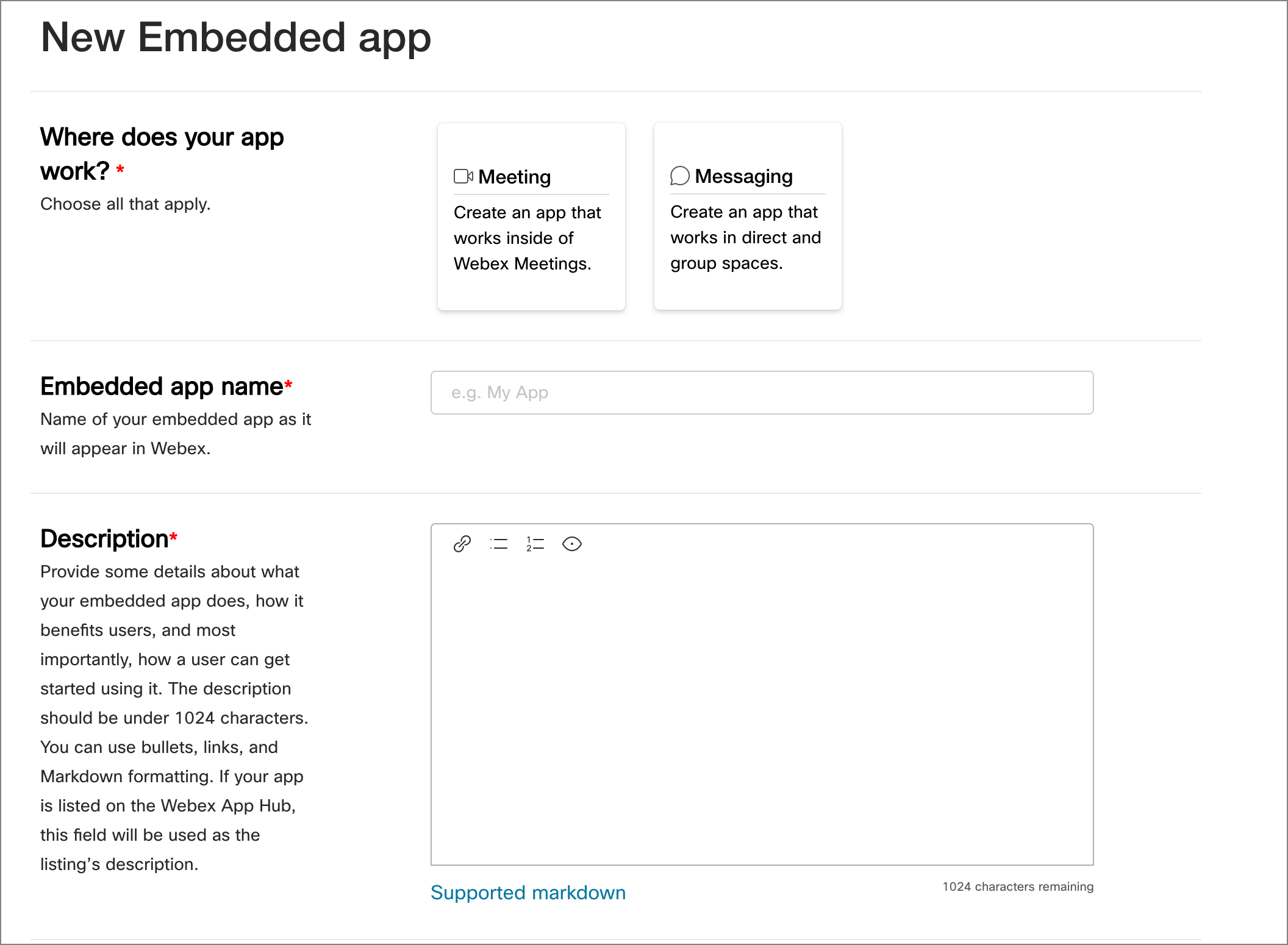
Task: Select the Meeting app type card
Action: (531, 216)
